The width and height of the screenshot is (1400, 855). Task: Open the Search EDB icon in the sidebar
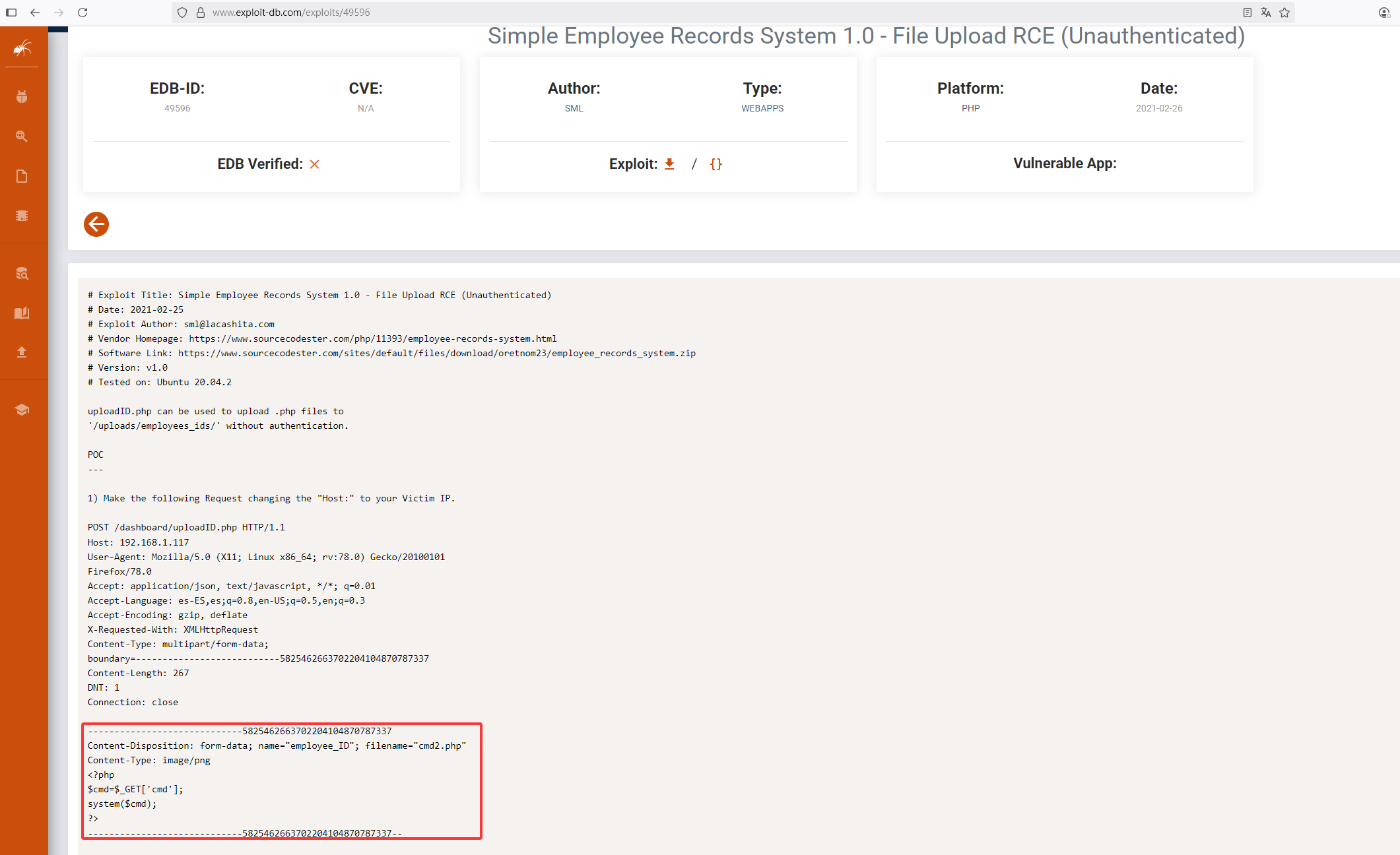tap(22, 273)
